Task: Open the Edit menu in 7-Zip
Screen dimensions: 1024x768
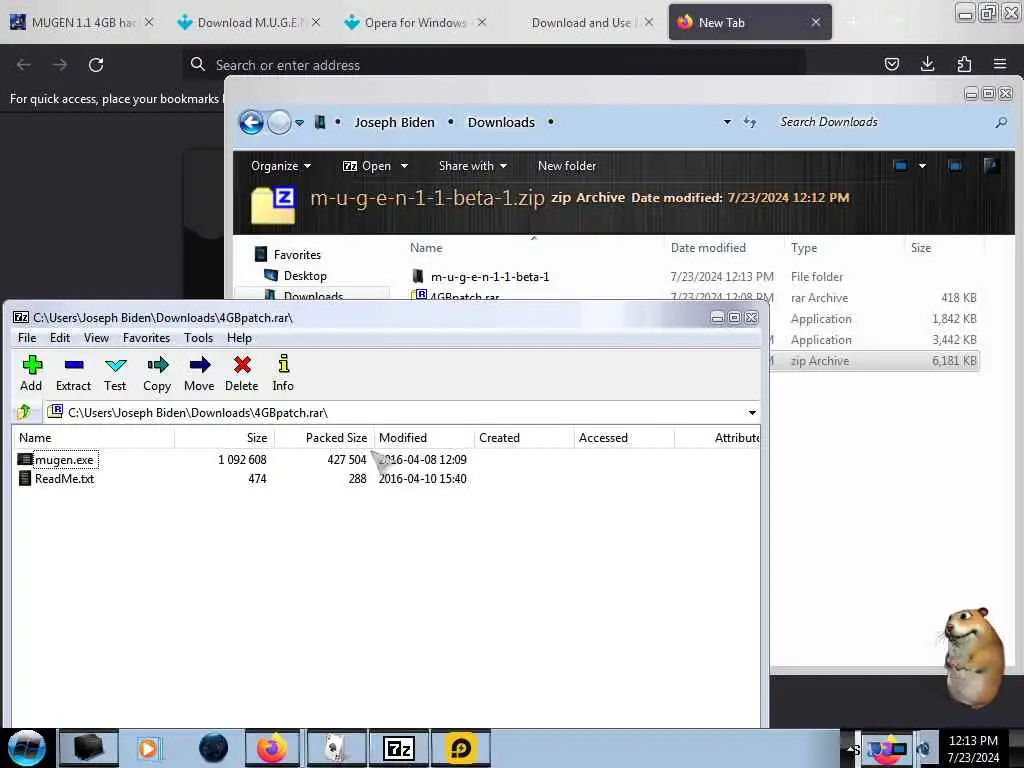Action: pos(59,338)
